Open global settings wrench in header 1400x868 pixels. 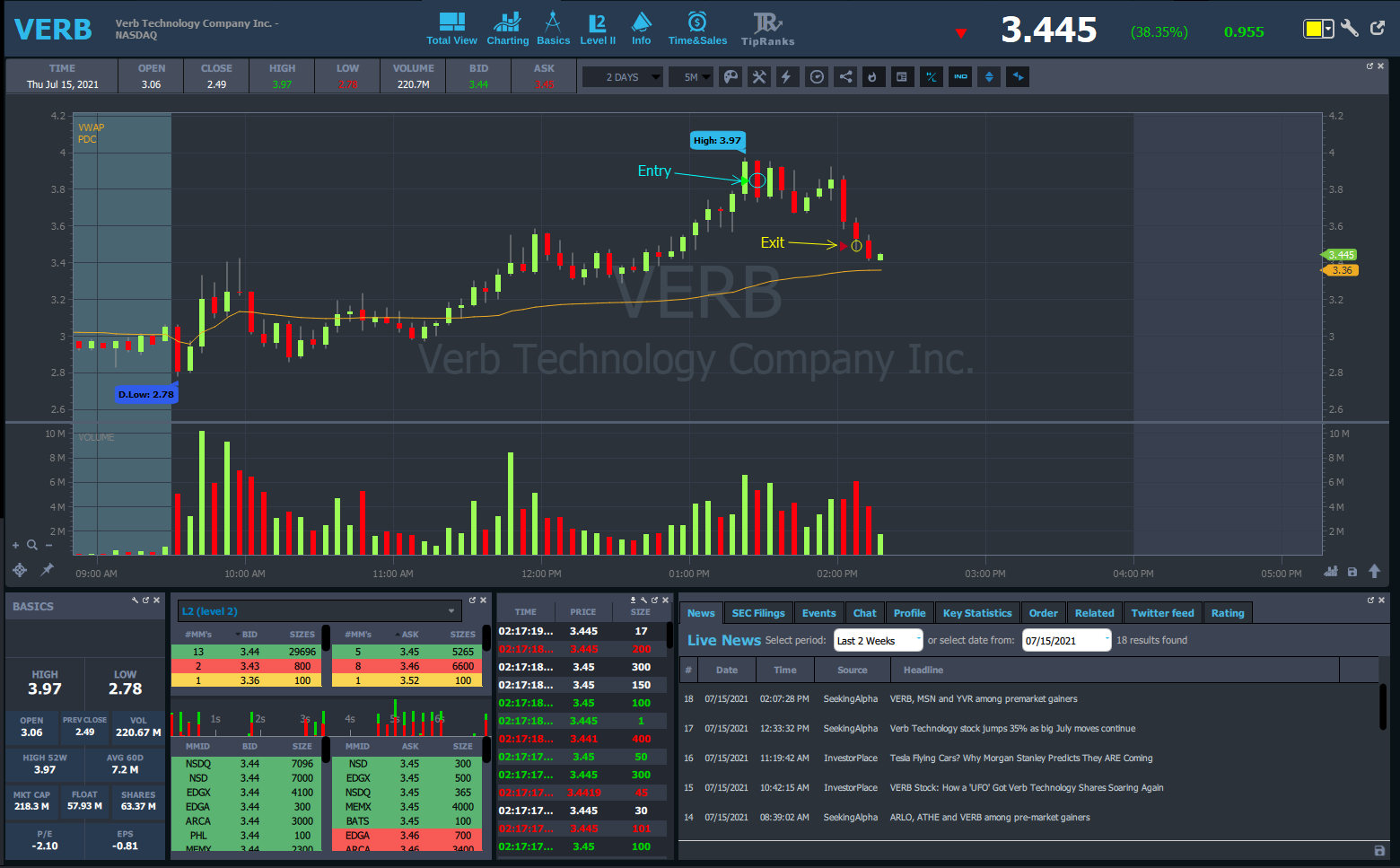point(1350,29)
